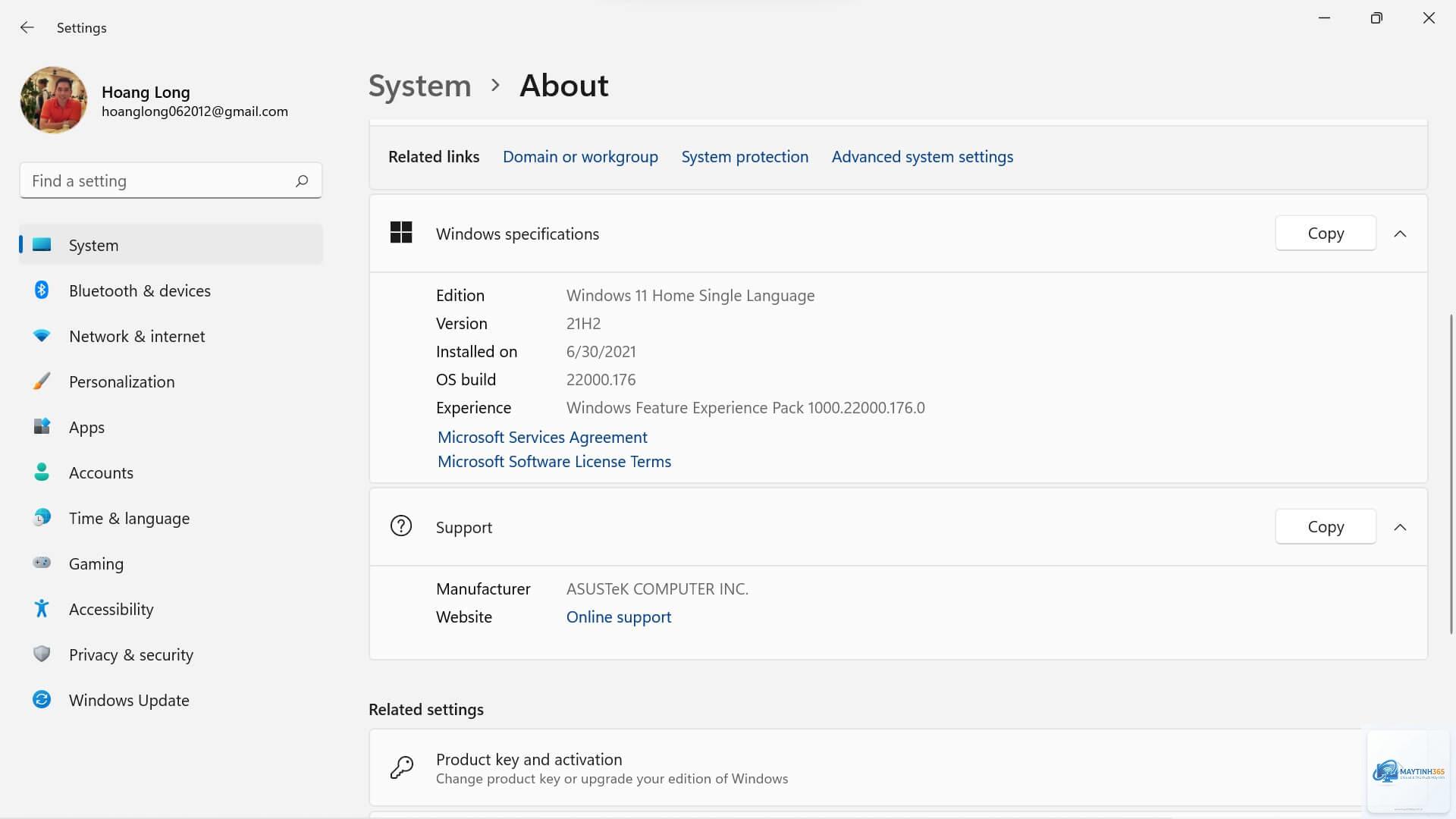Click the vertical scrollbar thumb
The image size is (1456, 819).
pos(1451,474)
